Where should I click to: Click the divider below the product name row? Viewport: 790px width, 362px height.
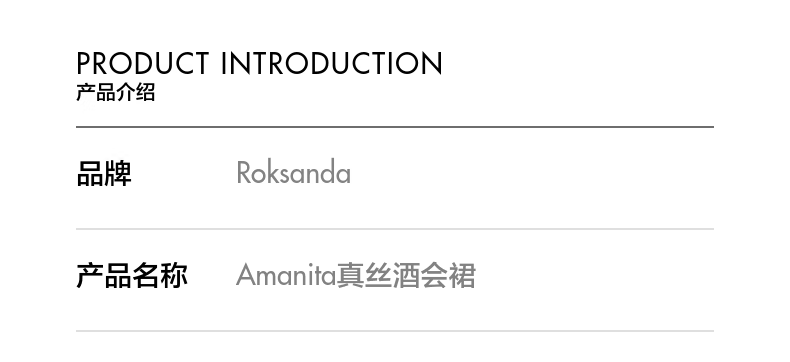(395, 331)
